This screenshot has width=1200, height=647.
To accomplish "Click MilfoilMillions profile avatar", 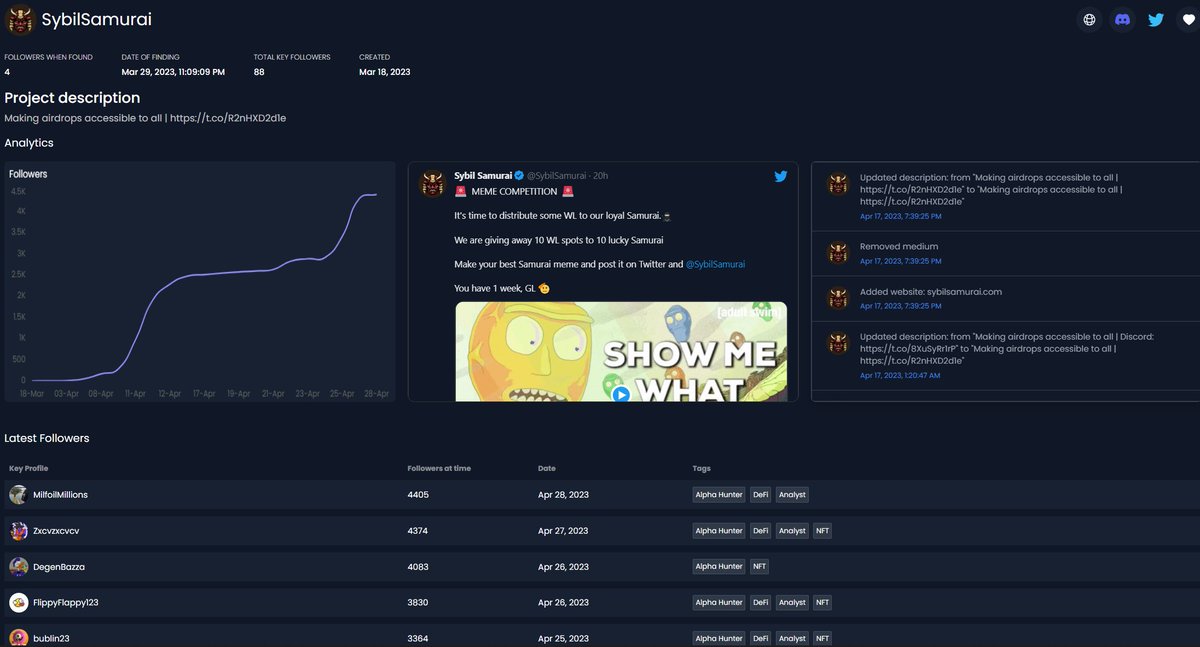I will coord(18,495).
